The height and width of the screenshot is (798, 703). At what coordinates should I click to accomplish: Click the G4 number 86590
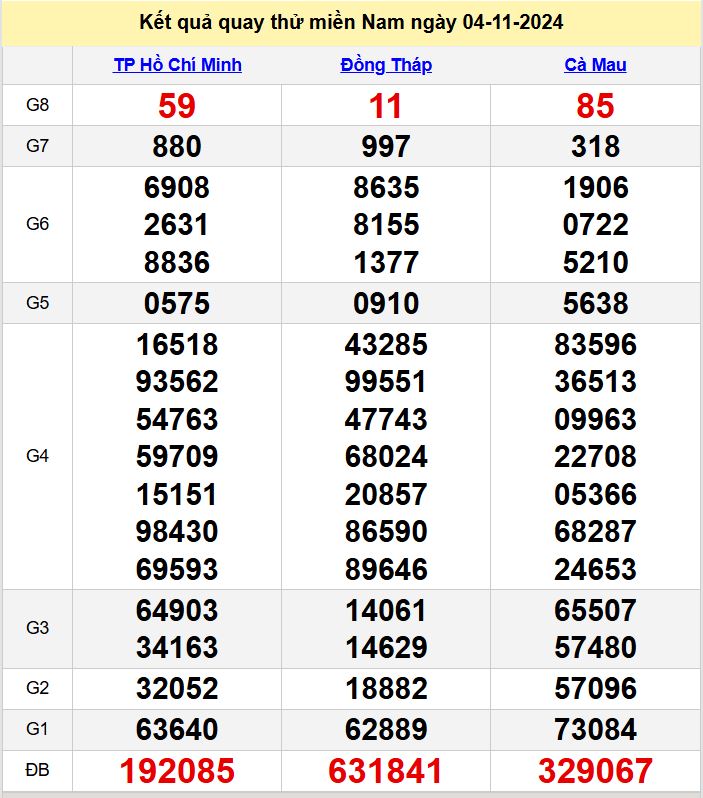click(386, 532)
